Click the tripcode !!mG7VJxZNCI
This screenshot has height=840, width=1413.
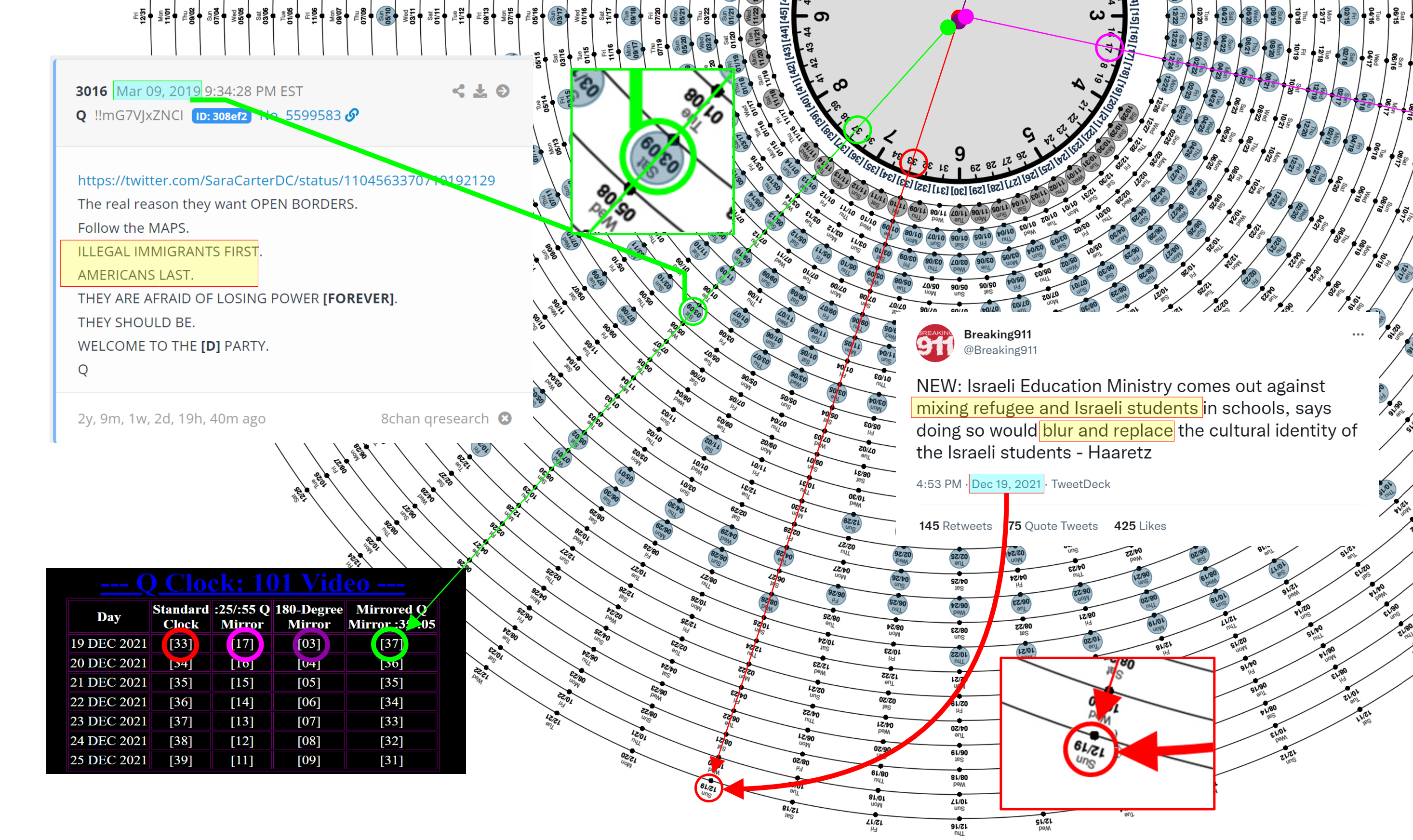coord(139,116)
